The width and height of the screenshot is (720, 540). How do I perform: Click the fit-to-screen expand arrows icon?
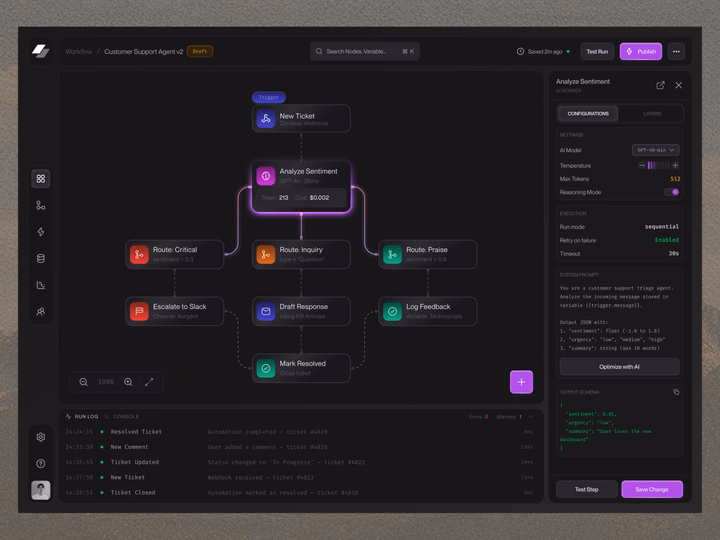click(149, 382)
